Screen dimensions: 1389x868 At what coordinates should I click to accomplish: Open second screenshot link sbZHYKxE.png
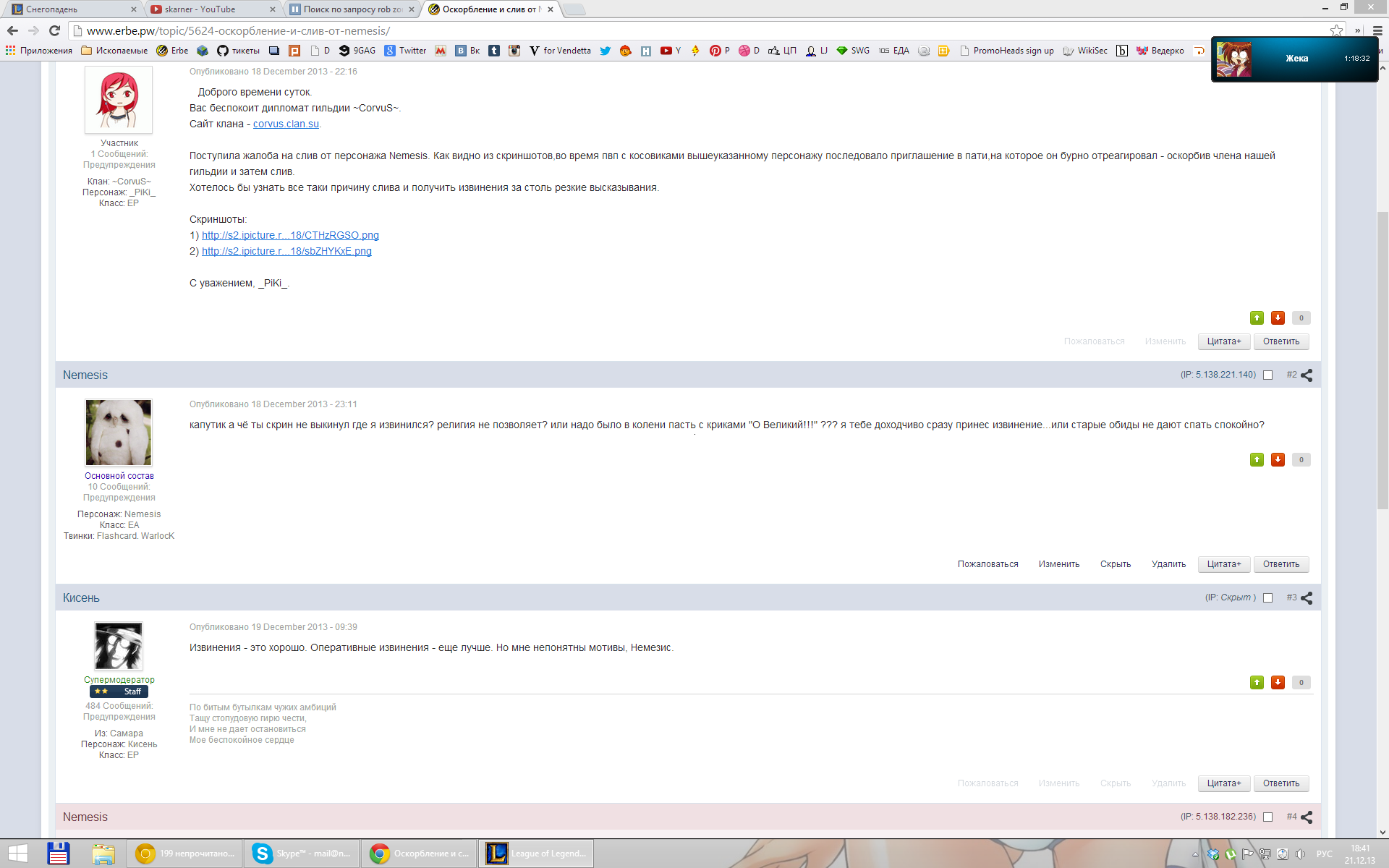(x=286, y=251)
